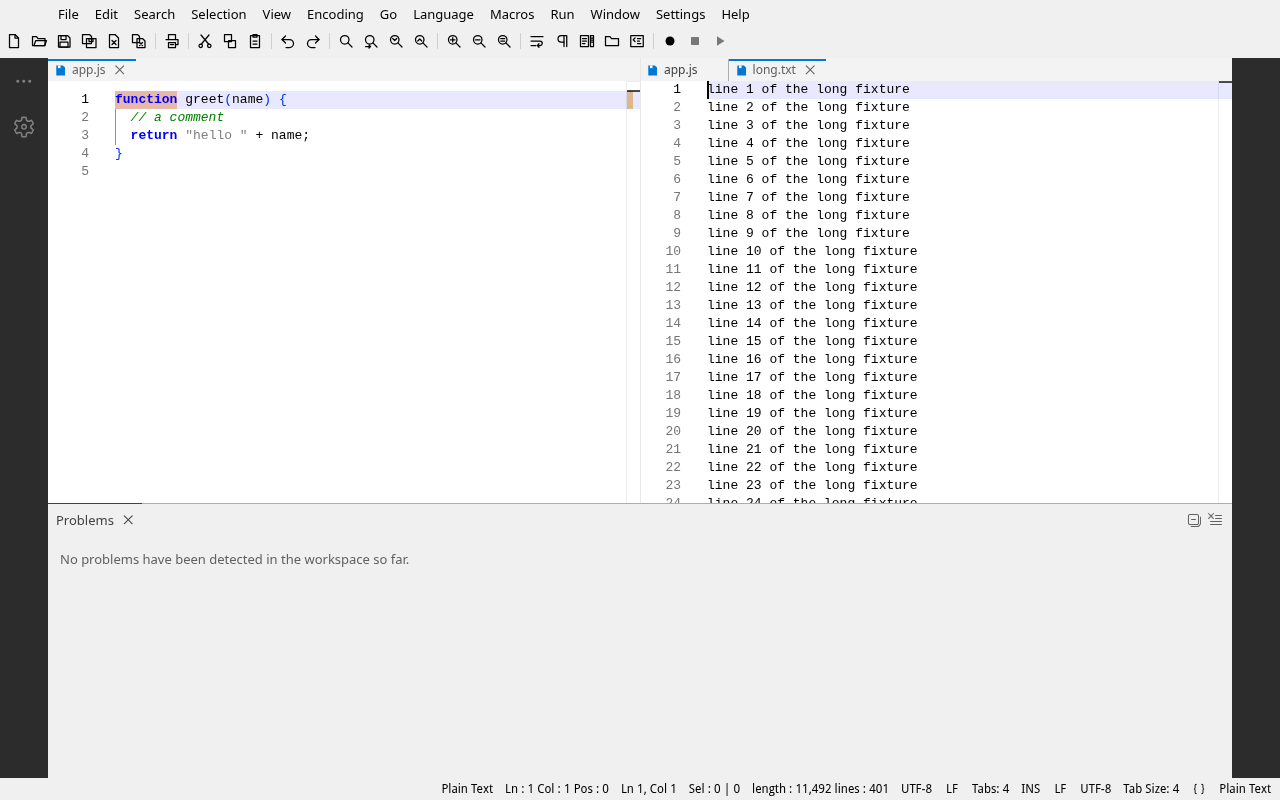Click "line 12 of the long fixture" text
This screenshot has width=1280, height=800.
click(x=812, y=287)
